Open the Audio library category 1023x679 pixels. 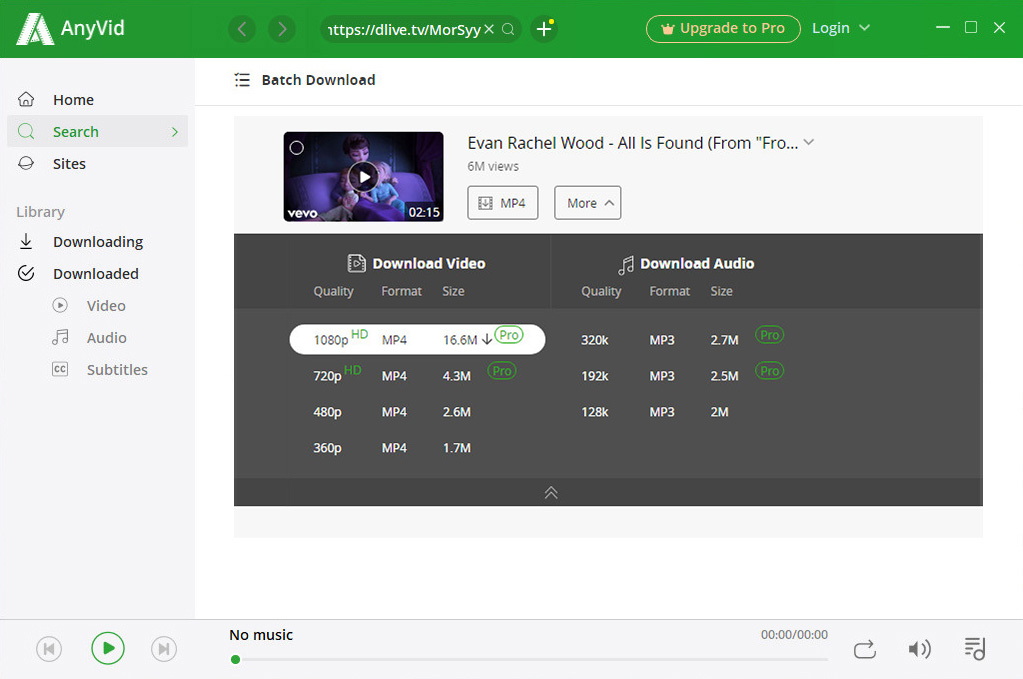(106, 337)
